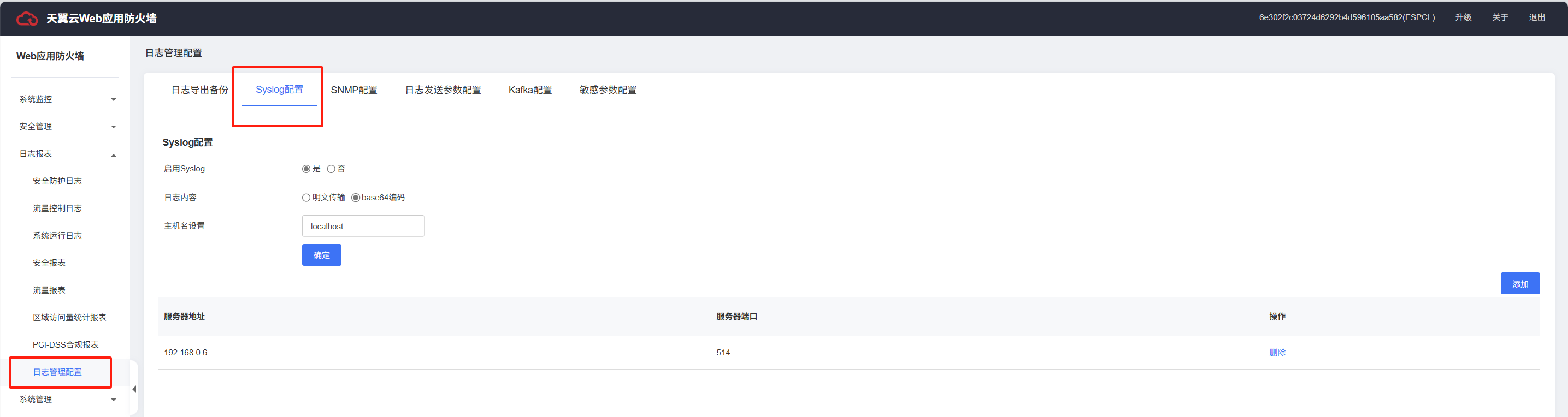
Task: Open 流量报表 in sidebar
Action: pyautogui.click(x=49, y=290)
